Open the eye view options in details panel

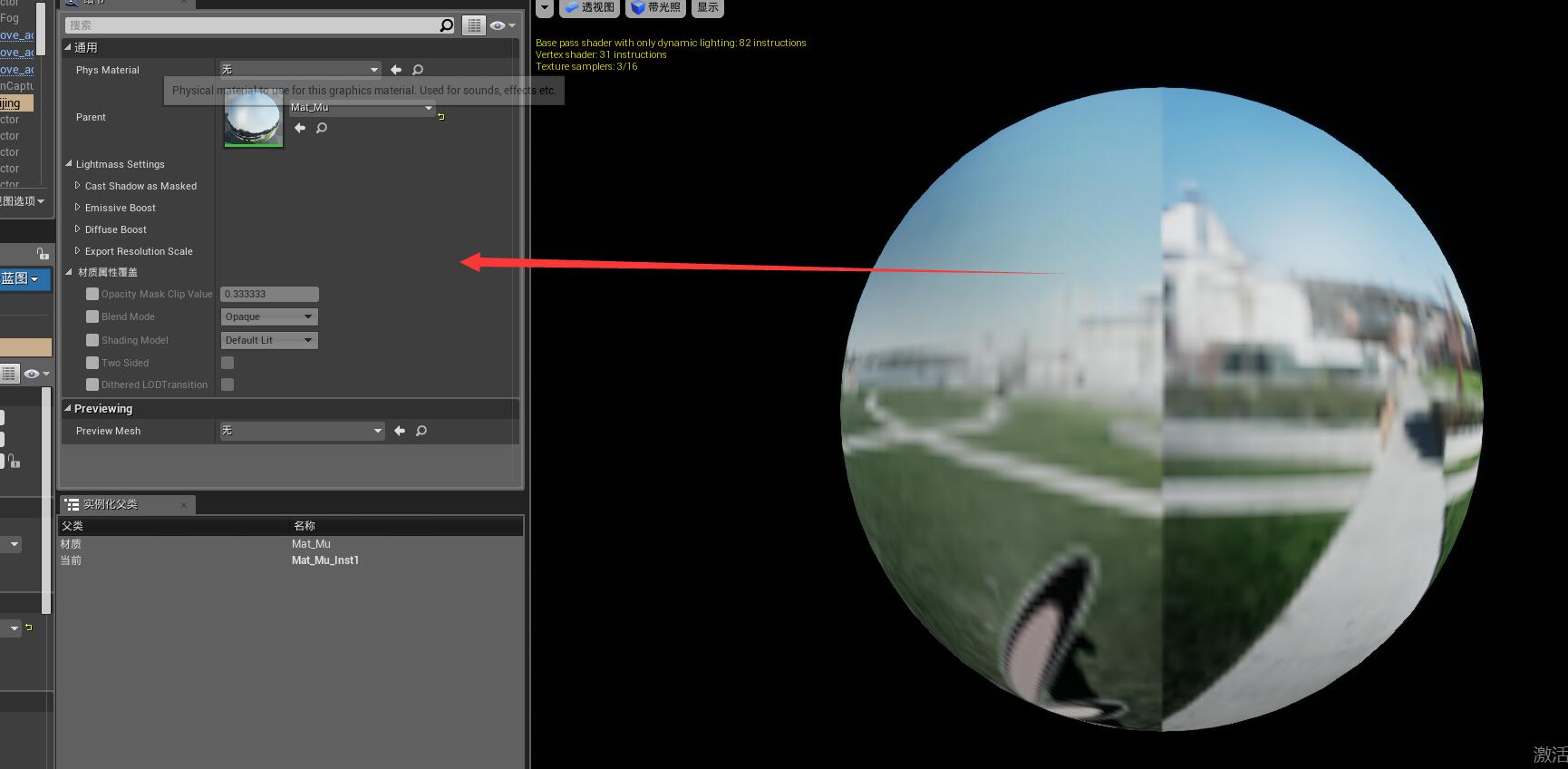(x=502, y=25)
